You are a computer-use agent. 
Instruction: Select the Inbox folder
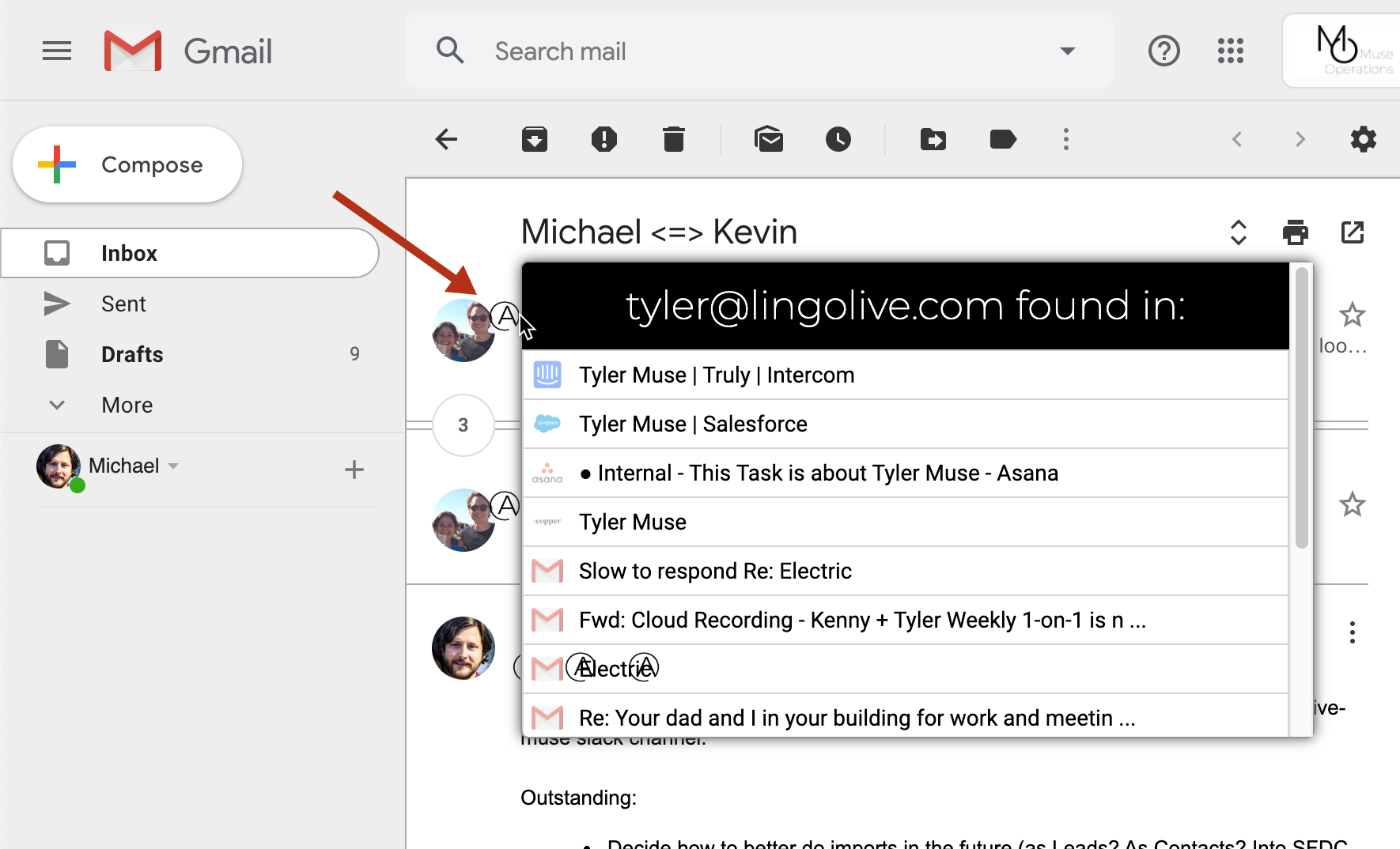(190, 253)
